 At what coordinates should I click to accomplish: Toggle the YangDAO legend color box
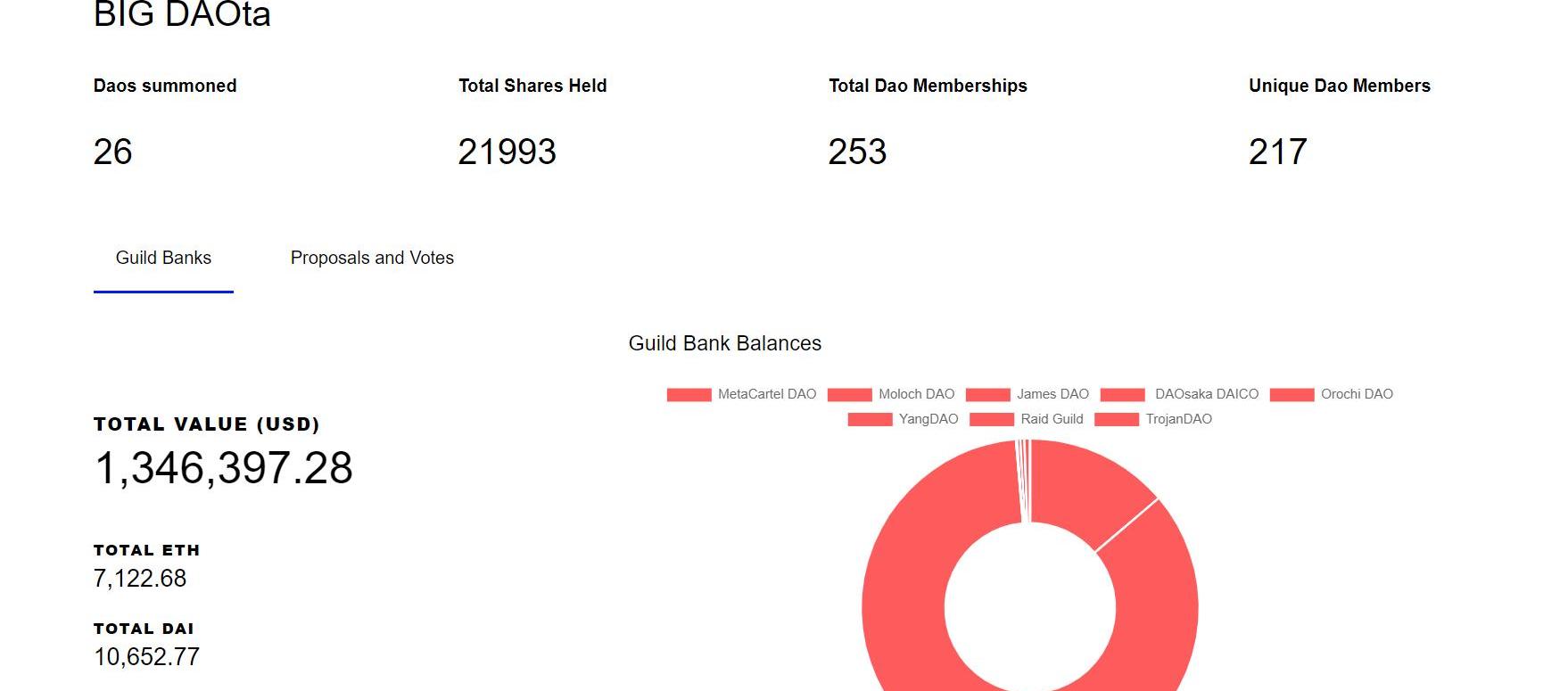coord(870,419)
